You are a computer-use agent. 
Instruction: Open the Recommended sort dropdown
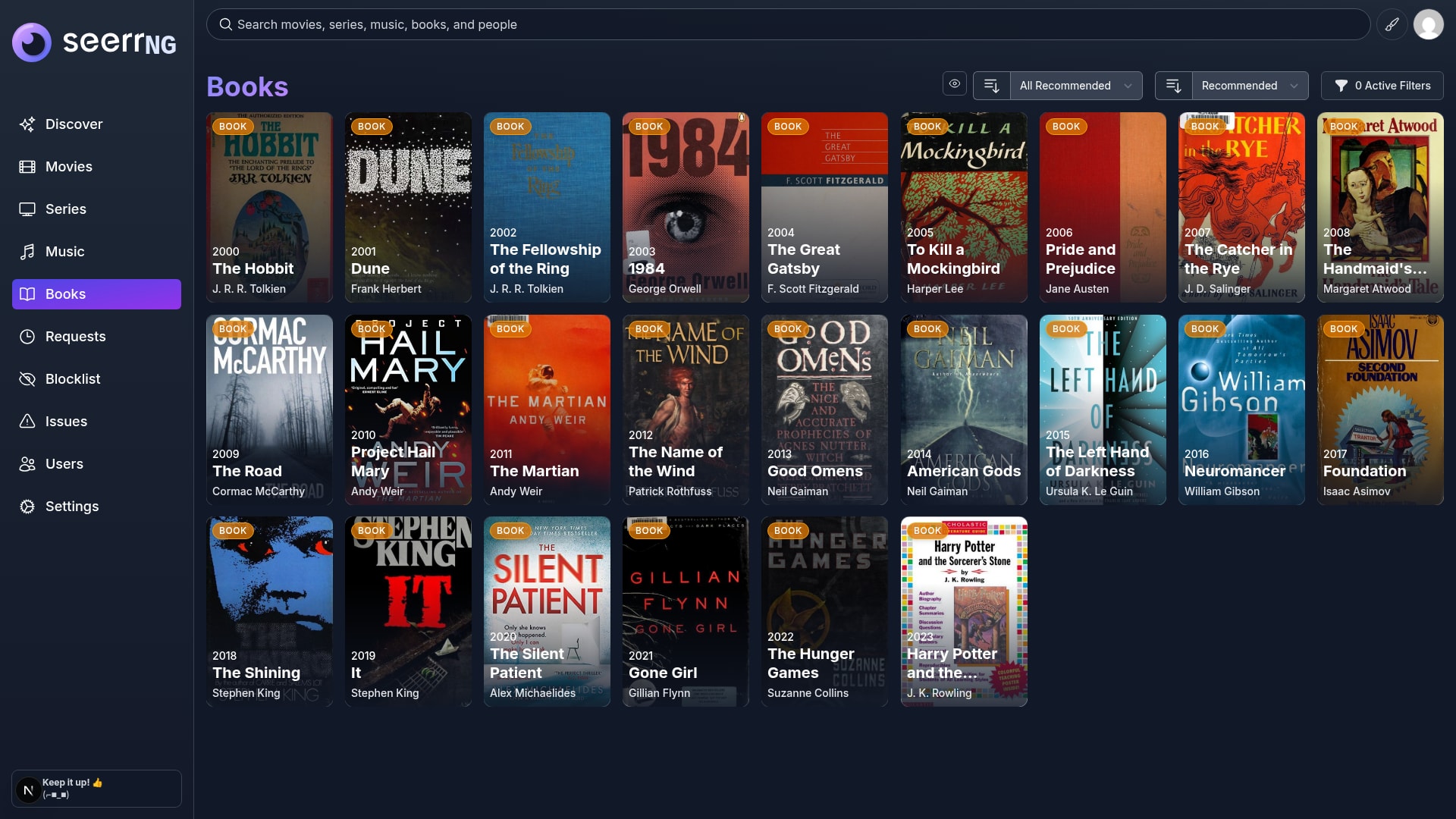pos(1250,86)
